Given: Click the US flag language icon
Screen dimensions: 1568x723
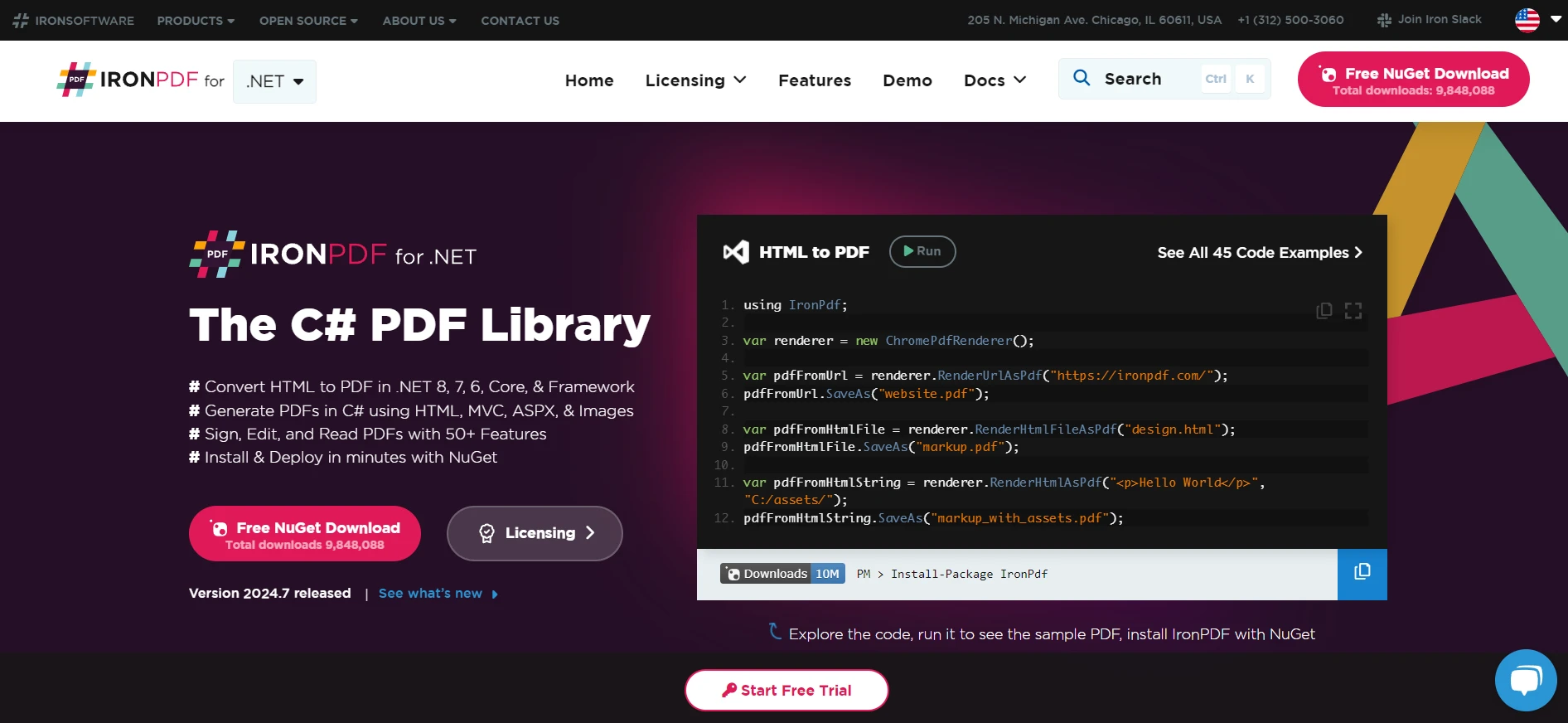Looking at the screenshot, I should pos(1527,20).
